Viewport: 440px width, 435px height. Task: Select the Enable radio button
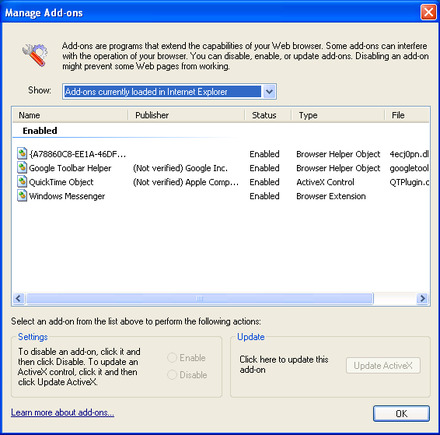pyautogui.click(x=172, y=358)
